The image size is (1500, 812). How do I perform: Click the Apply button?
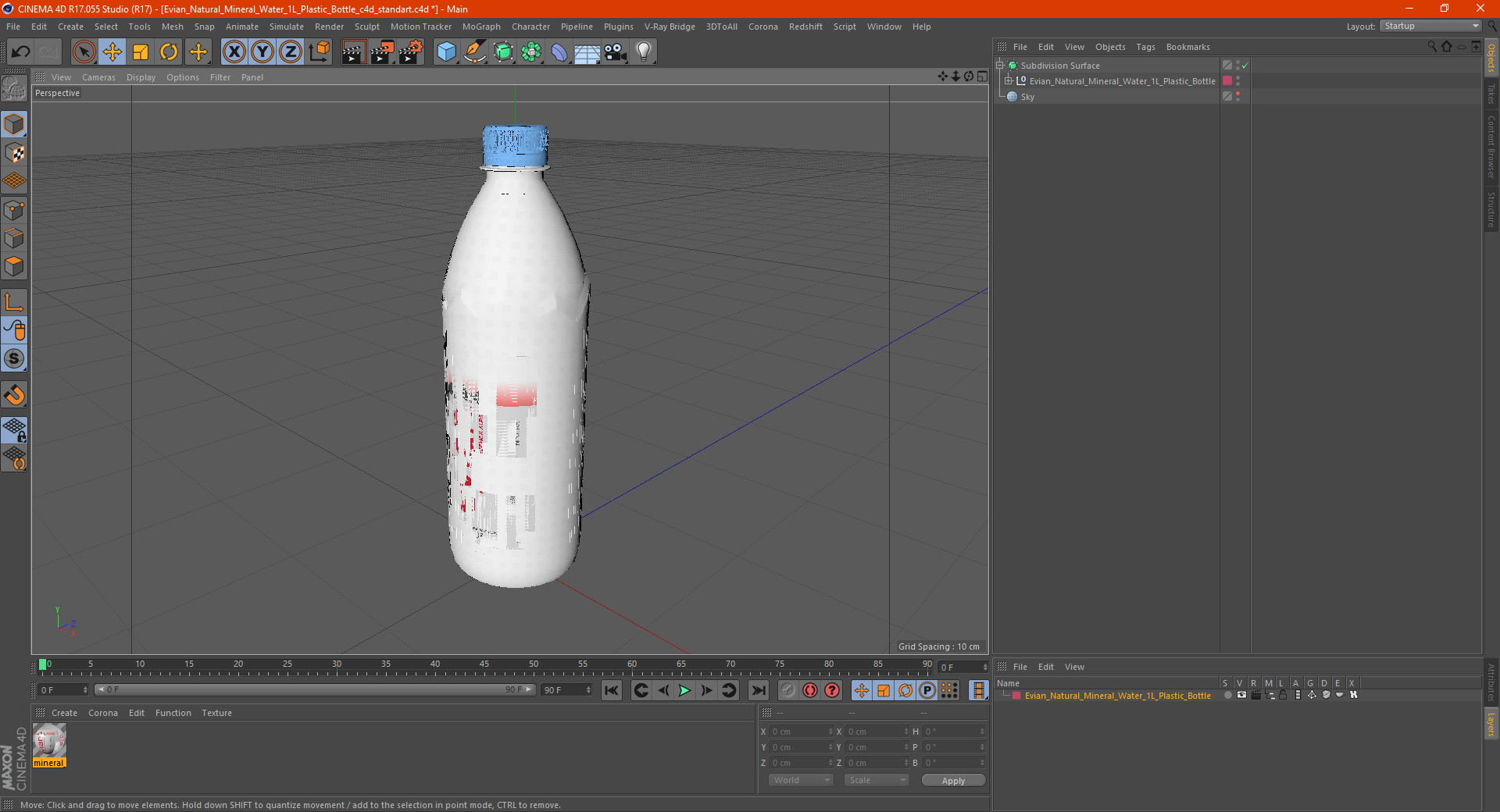coord(953,780)
